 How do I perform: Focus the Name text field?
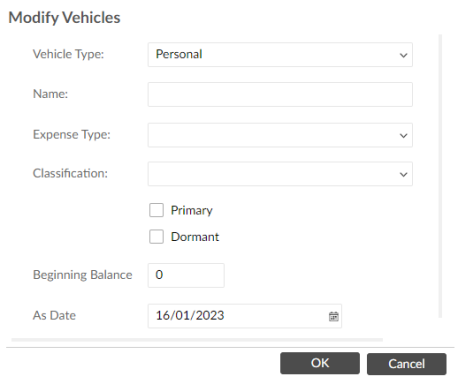pos(280,95)
